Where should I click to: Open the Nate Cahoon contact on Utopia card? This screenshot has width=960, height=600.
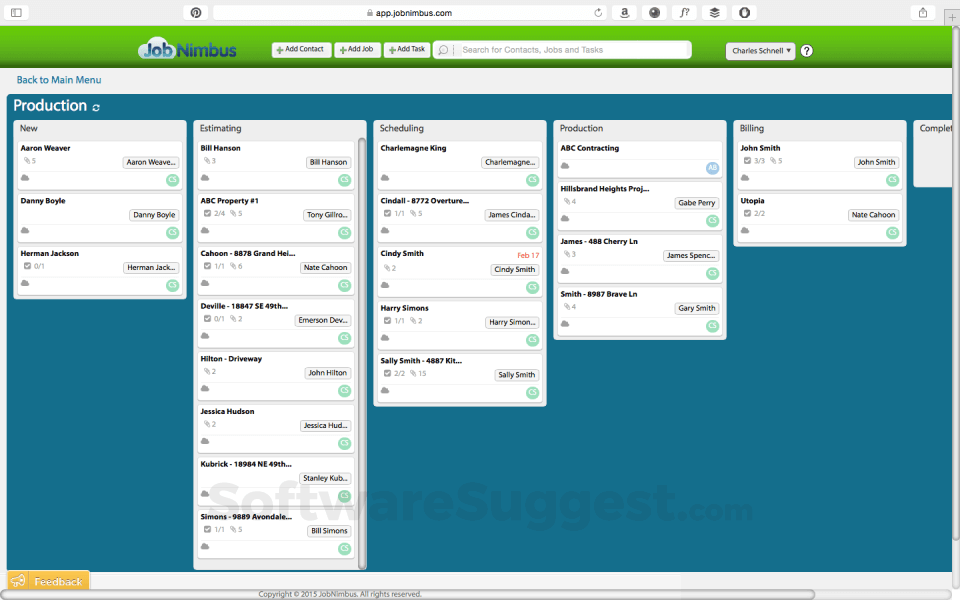pyautogui.click(x=873, y=215)
